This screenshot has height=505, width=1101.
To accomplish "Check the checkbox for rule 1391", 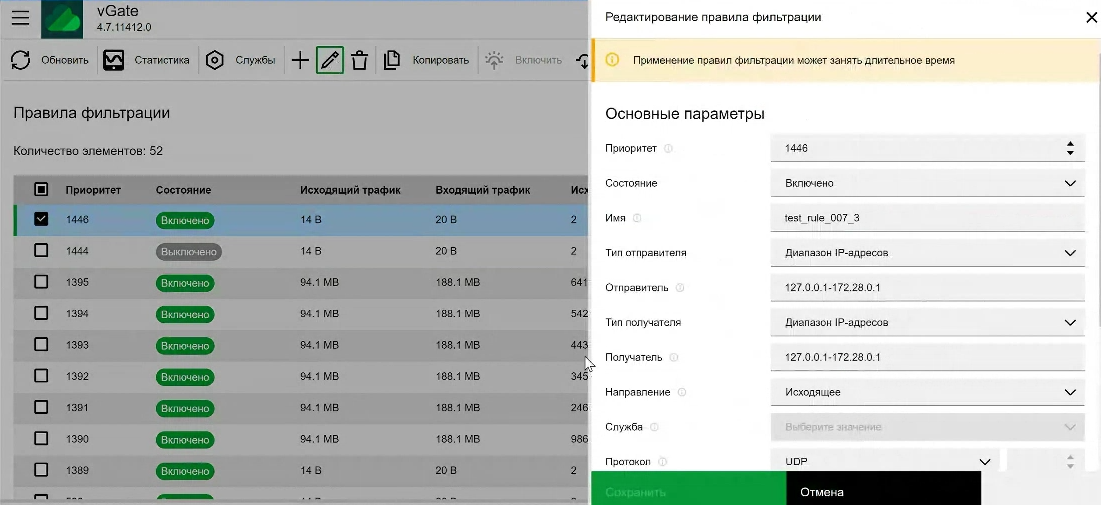I will click(41, 407).
